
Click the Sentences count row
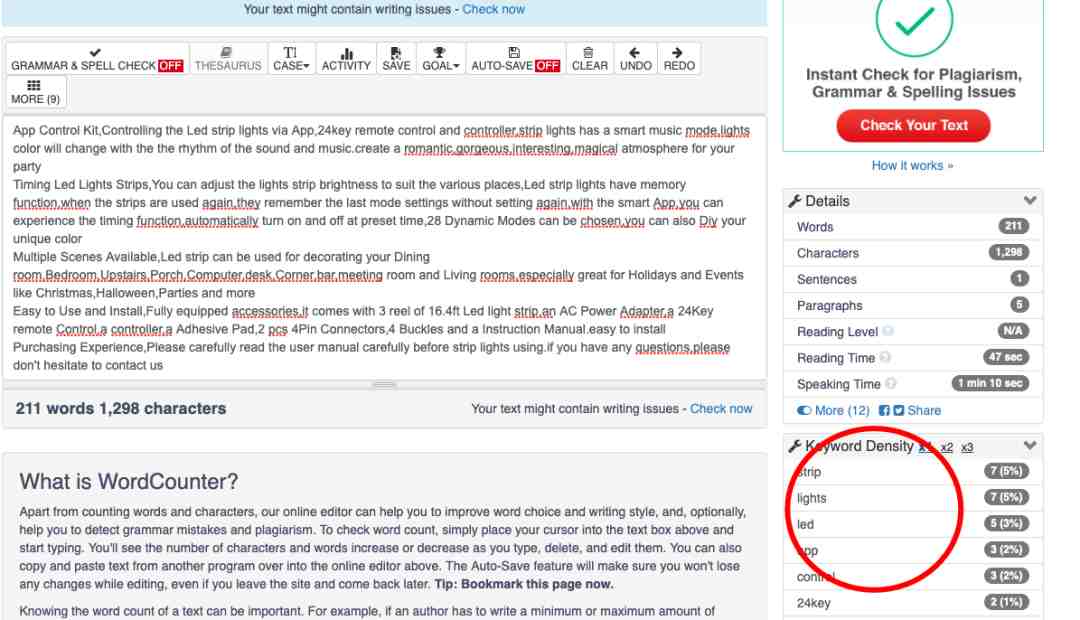pyautogui.click(x=913, y=279)
